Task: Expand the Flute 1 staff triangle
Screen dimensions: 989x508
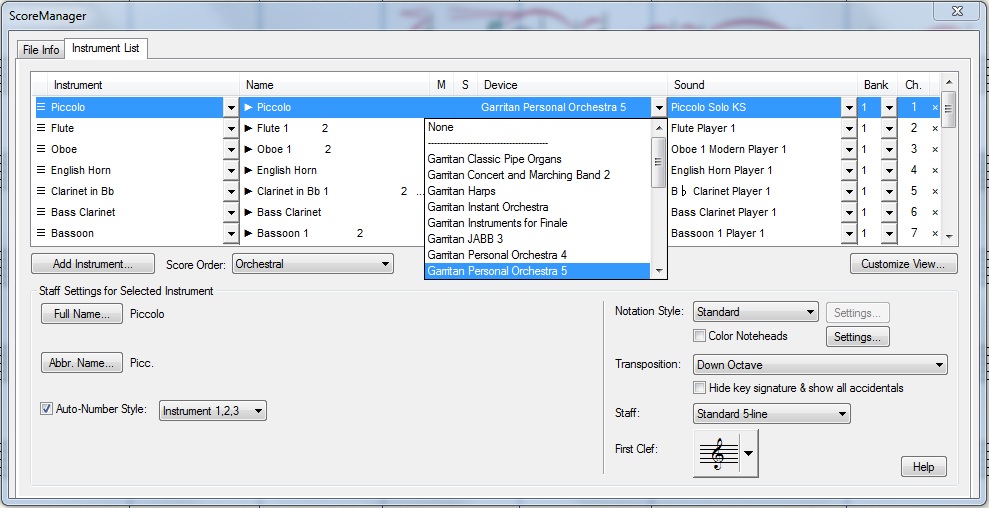Action: (249, 128)
